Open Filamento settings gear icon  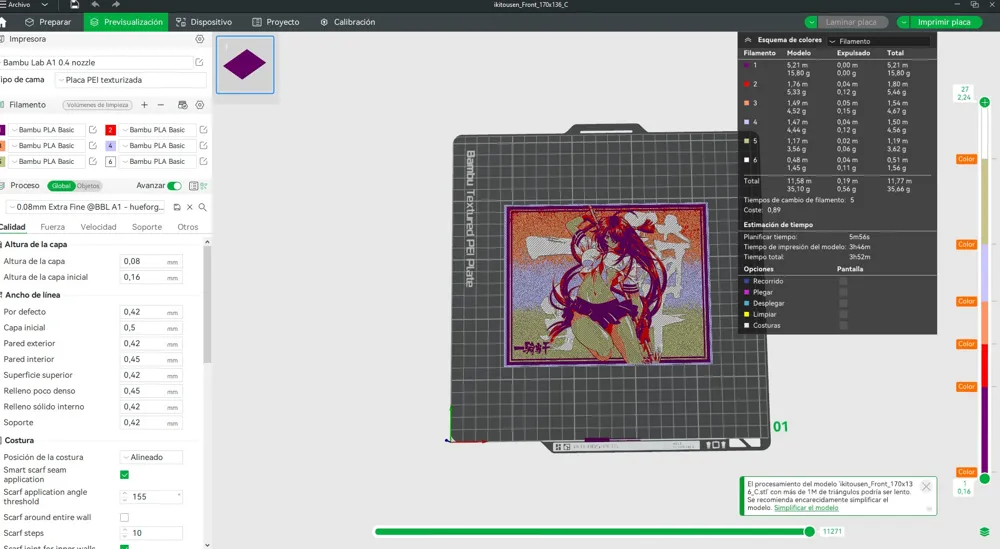200,105
